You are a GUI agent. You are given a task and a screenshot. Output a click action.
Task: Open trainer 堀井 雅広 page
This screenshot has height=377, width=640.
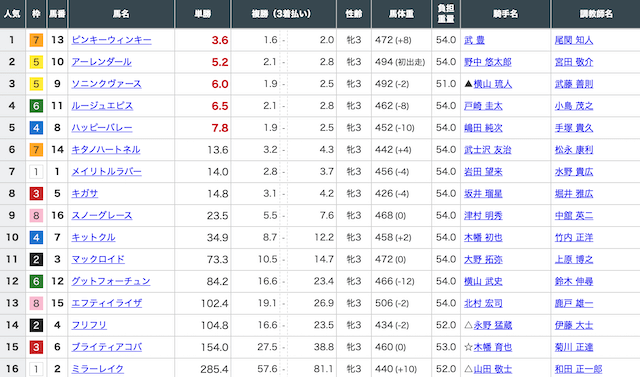pyautogui.click(x=574, y=194)
